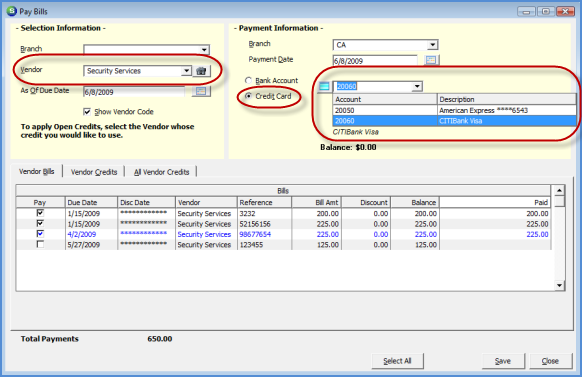Click the As Of Due Date field
Screen dimensions: 582x377
pos(134,92)
